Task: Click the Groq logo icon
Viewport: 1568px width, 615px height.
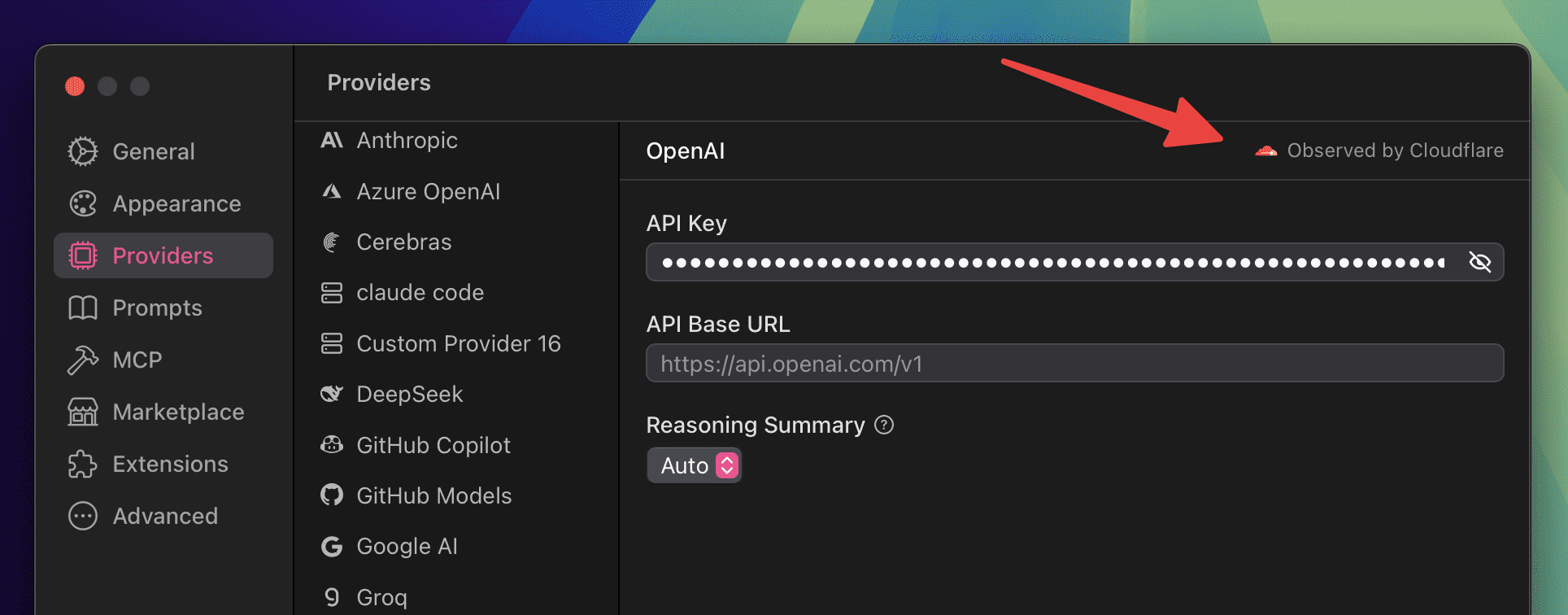Action: coord(332,597)
